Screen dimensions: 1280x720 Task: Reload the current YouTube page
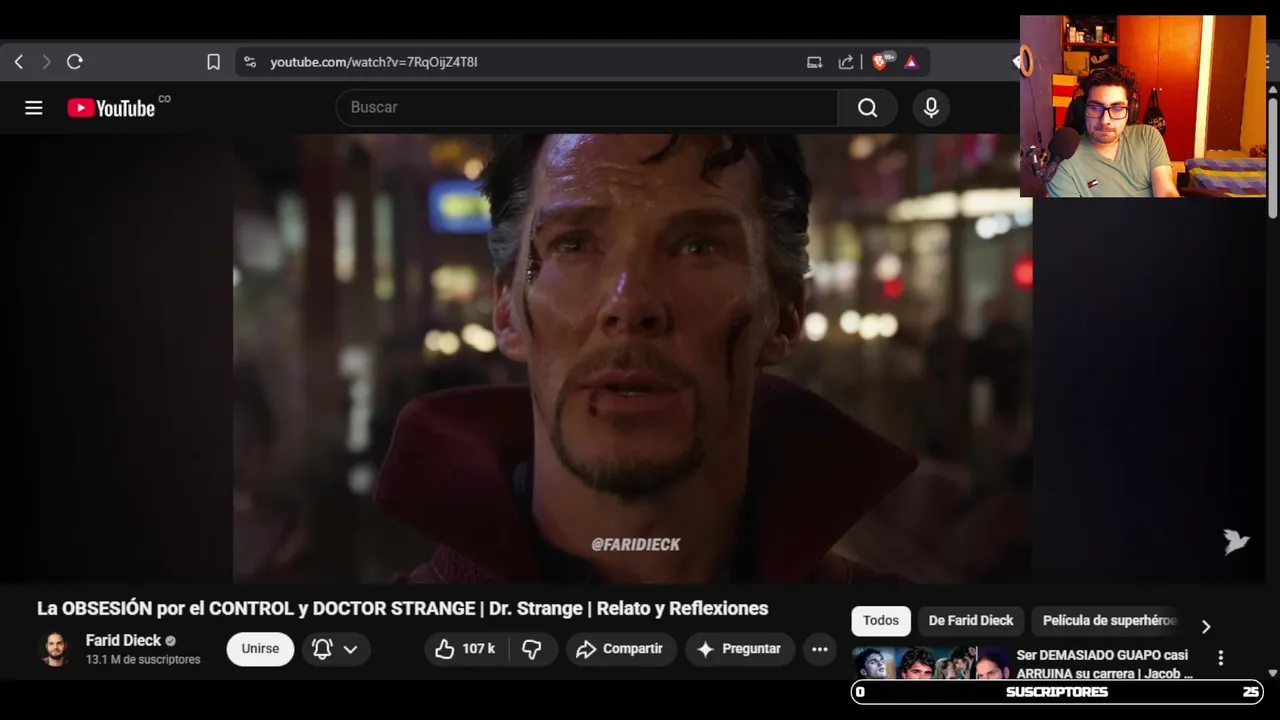click(x=74, y=62)
